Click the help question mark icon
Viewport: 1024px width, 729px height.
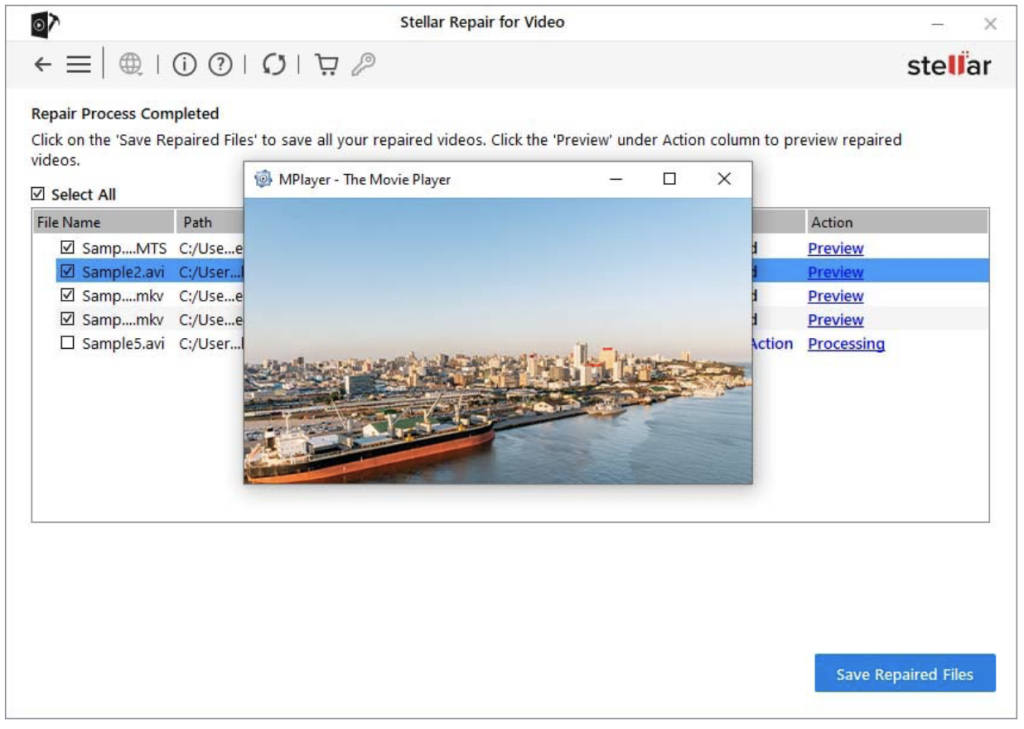(x=220, y=65)
